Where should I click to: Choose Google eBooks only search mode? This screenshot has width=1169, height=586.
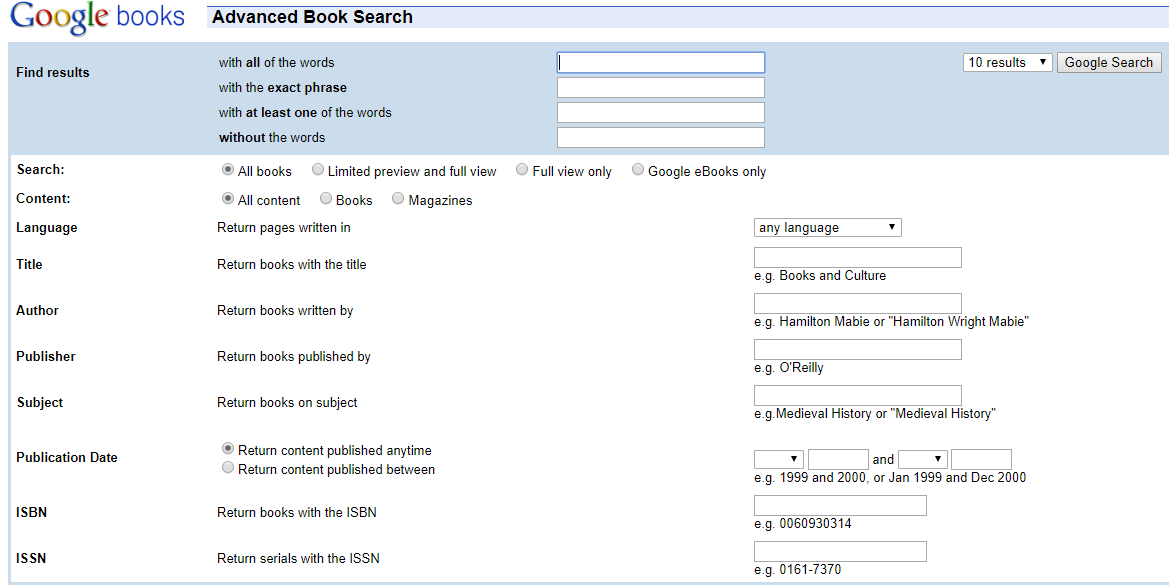pyautogui.click(x=638, y=169)
